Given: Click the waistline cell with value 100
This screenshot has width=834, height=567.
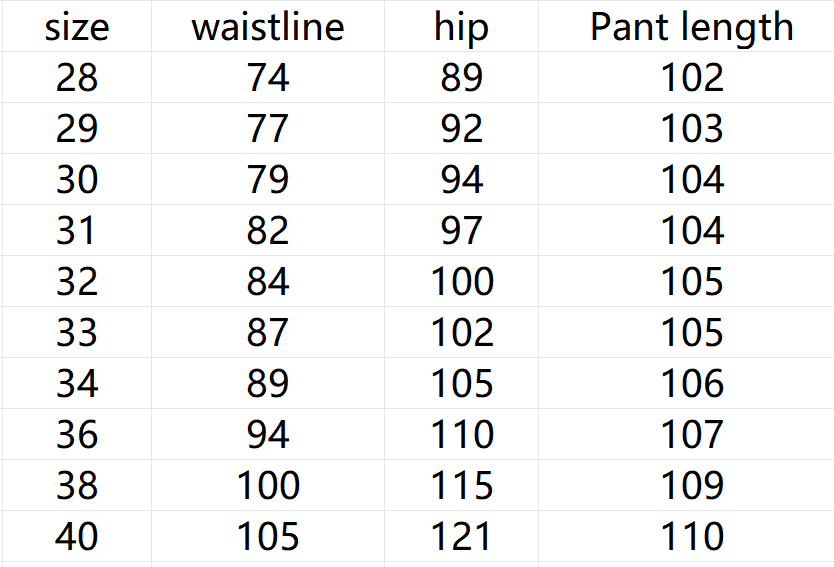Looking at the screenshot, I should pyautogui.click(x=268, y=486).
